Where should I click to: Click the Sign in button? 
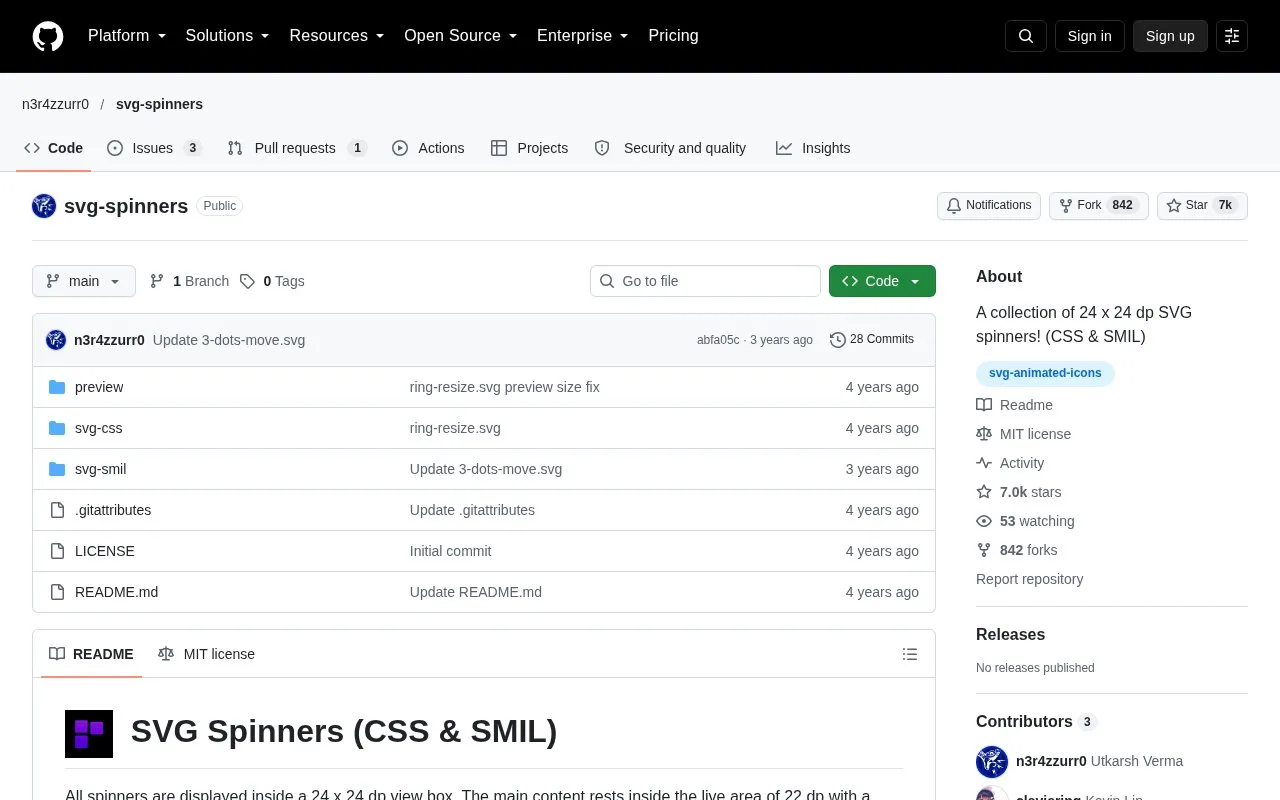(1089, 36)
